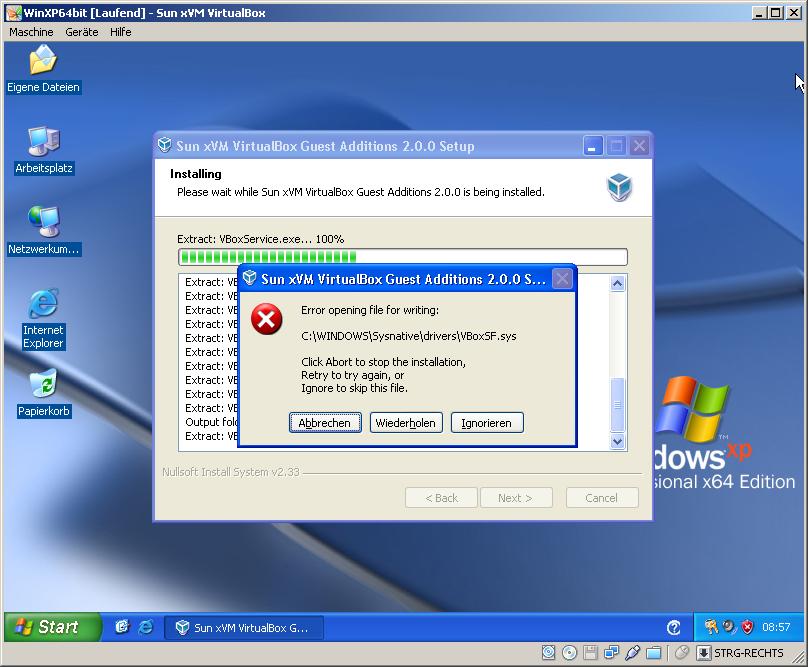Viewport: 808px width, 667px height.
Task: Click the taskbar clock showing 08:57
Action: click(x=776, y=627)
